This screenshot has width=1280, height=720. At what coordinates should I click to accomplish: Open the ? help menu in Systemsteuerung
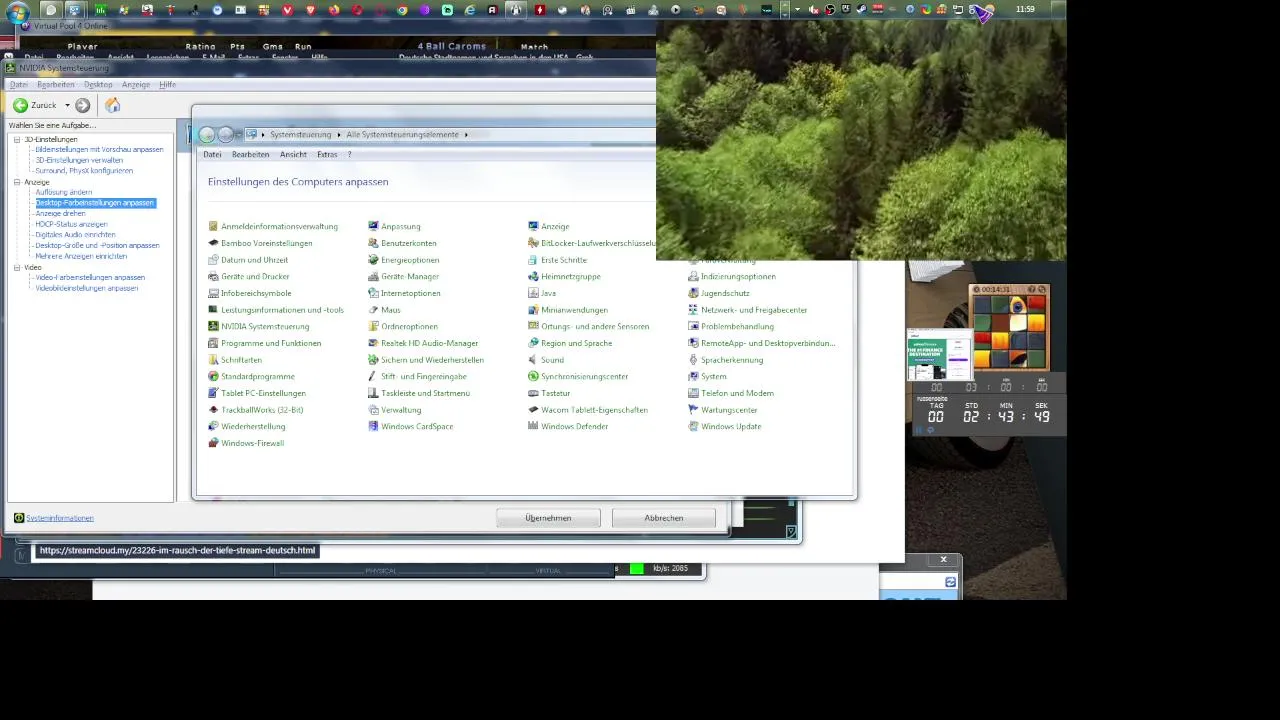[349, 154]
